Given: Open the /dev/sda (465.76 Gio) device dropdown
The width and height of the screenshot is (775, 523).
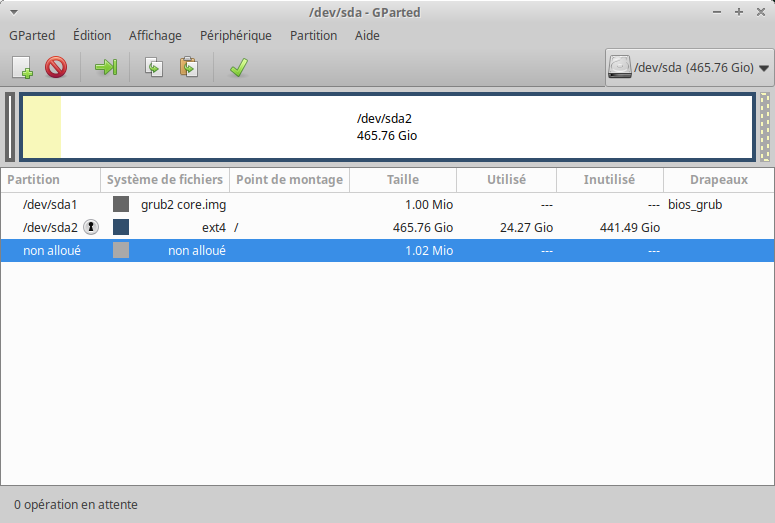Looking at the screenshot, I should (x=689, y=67).
